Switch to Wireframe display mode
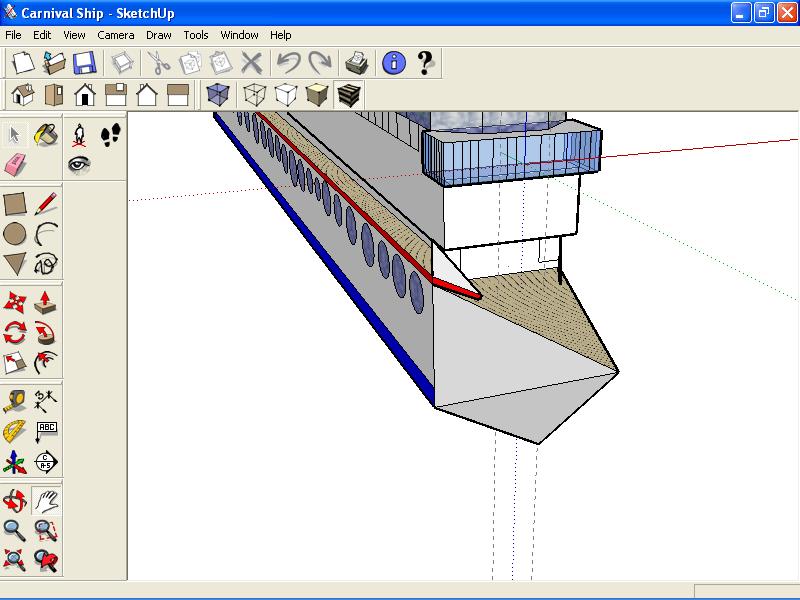The image size is (800, 600). tap(255, 95)
